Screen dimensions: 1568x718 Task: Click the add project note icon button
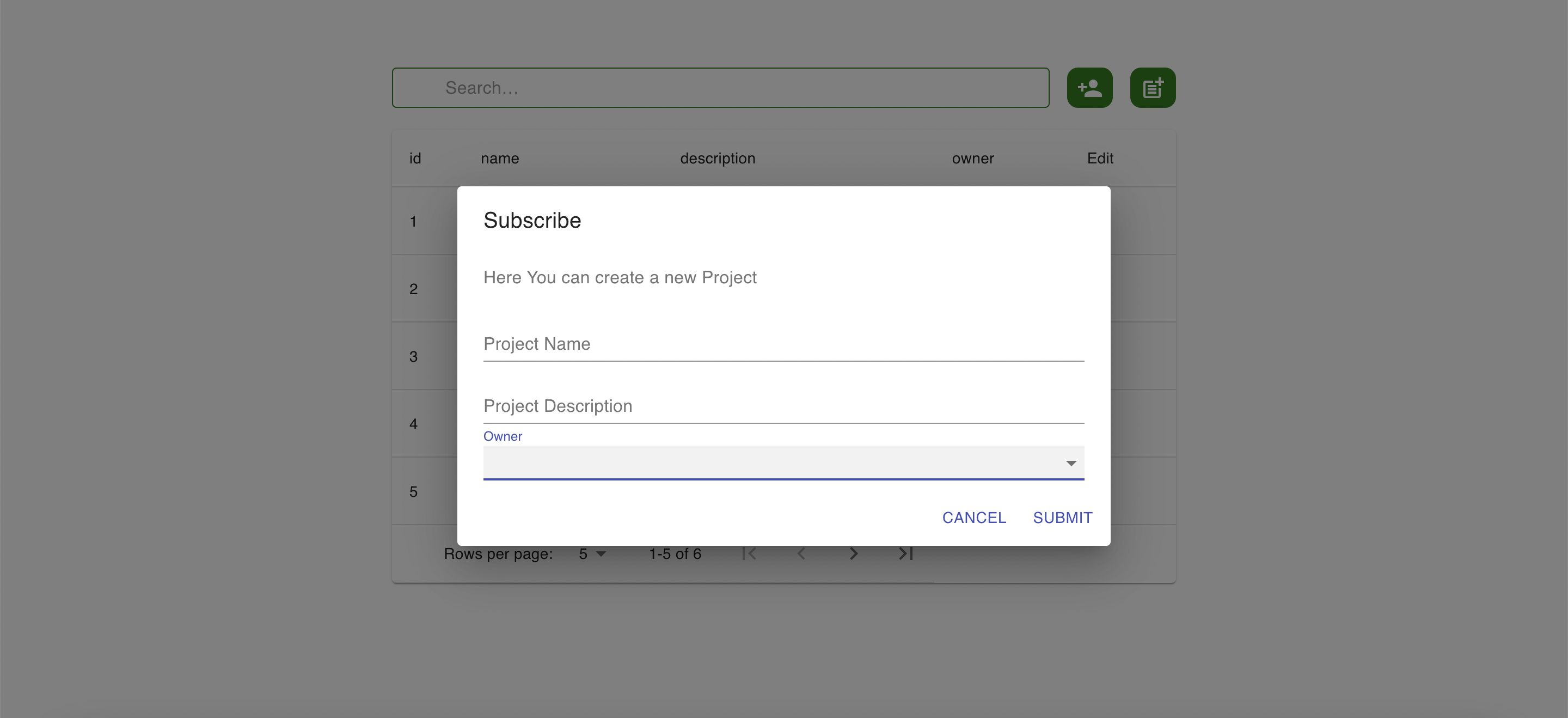click(1153, 88)
